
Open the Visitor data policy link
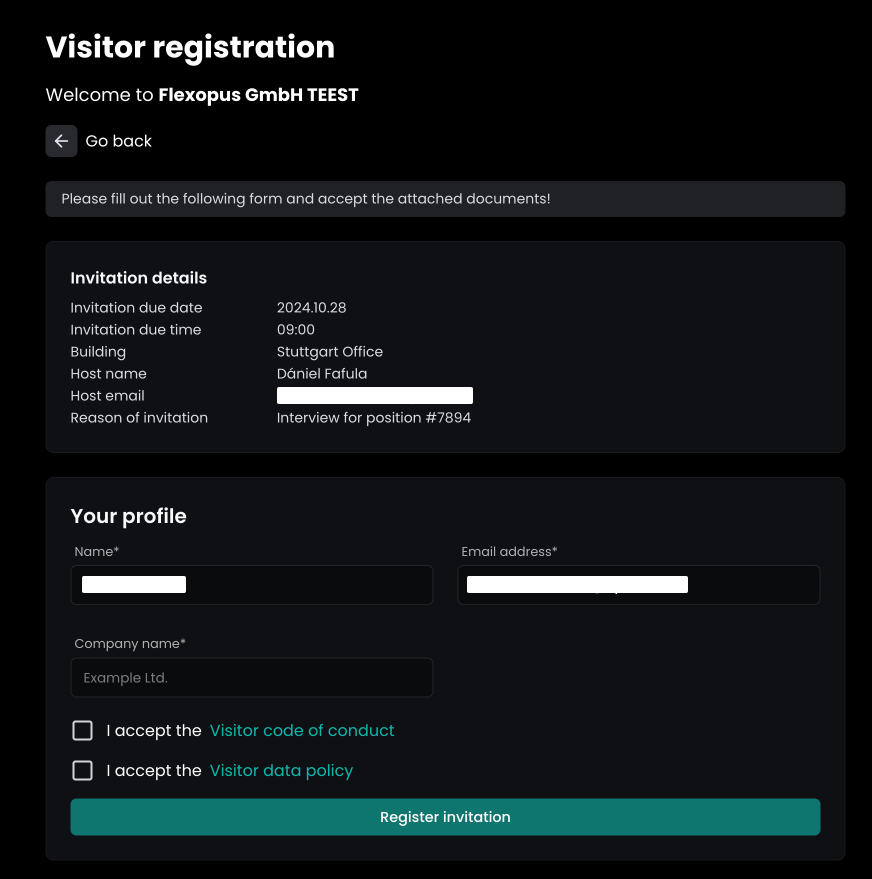coord(281,771)
